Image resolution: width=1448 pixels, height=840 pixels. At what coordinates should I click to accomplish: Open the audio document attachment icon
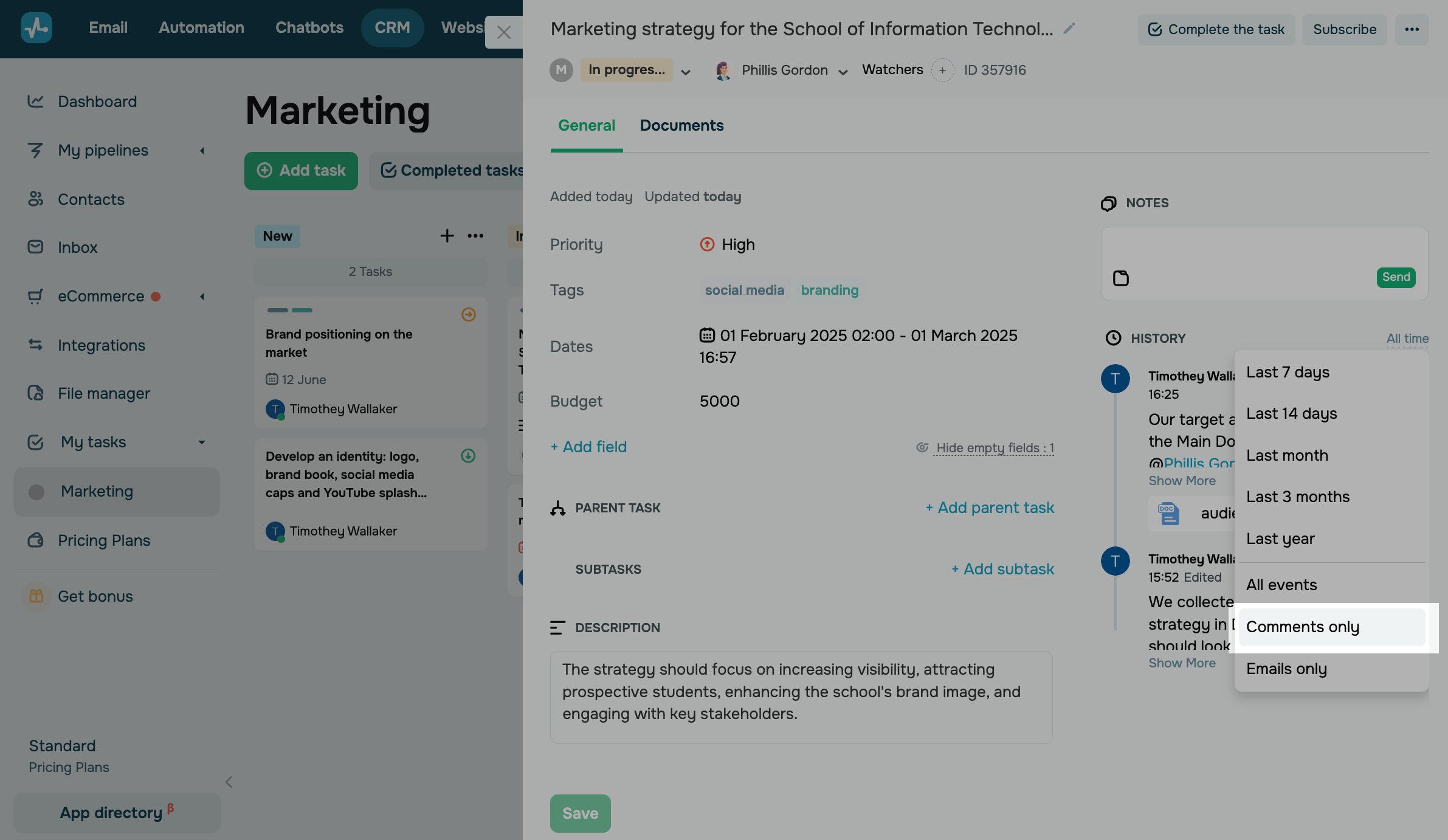coord(1168,514)
